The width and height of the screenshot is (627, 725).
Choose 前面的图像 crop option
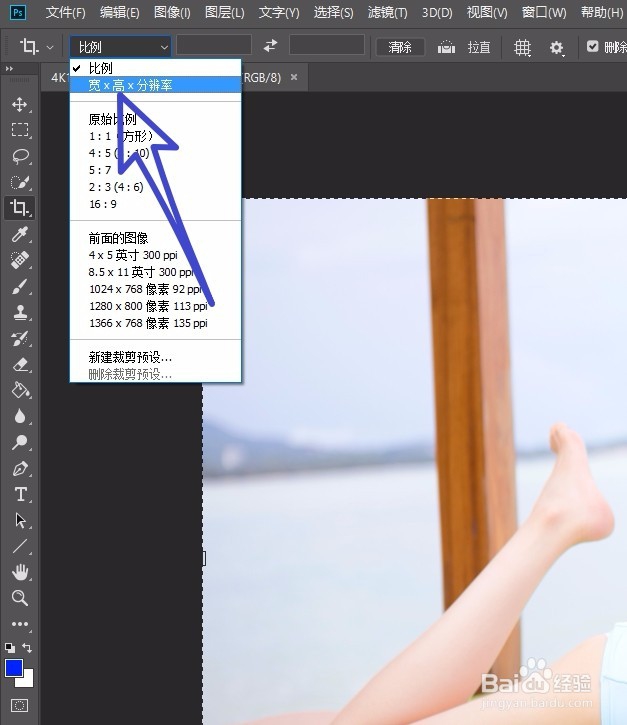coord(155,238)
